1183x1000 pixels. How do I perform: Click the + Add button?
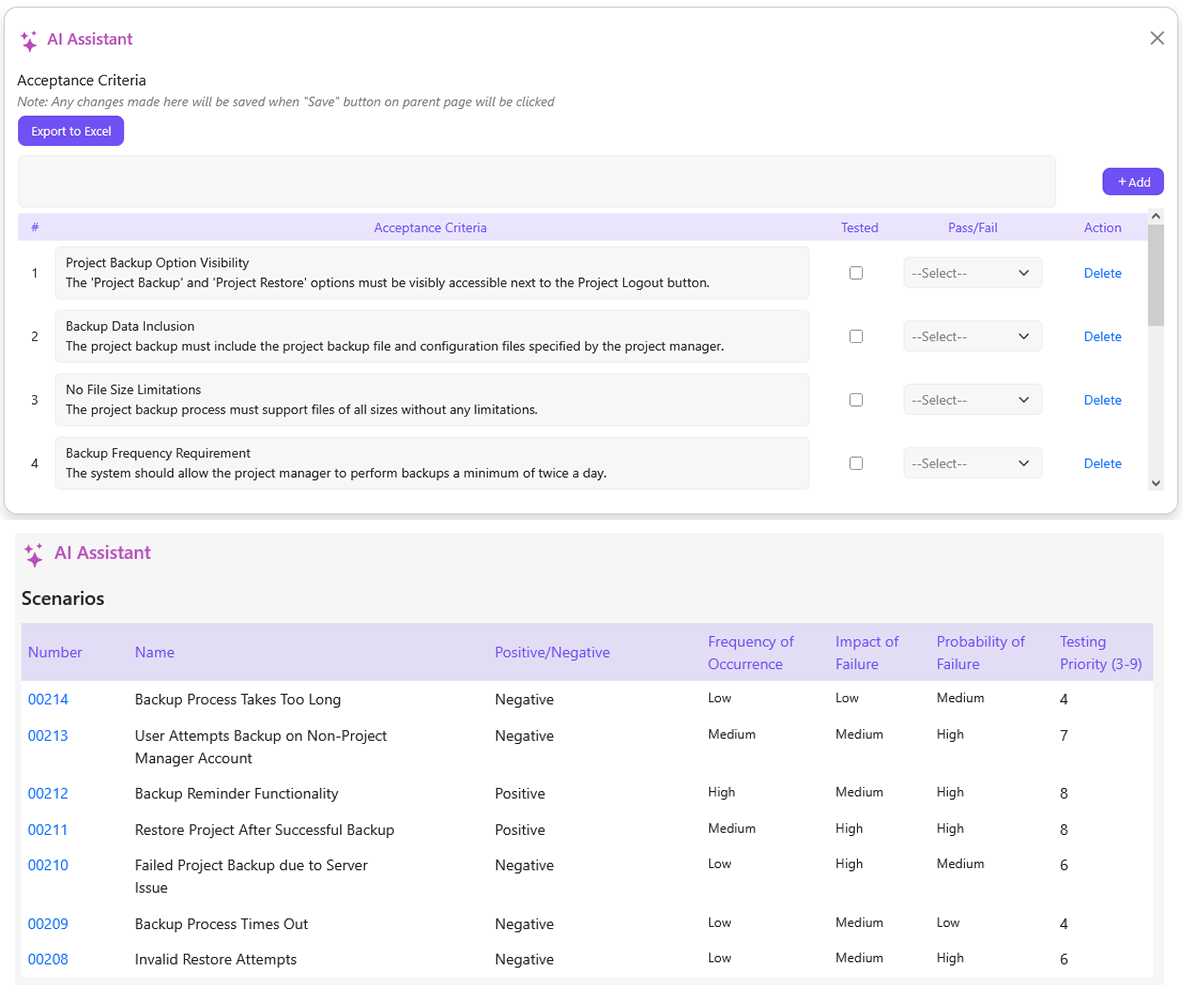1133,182
